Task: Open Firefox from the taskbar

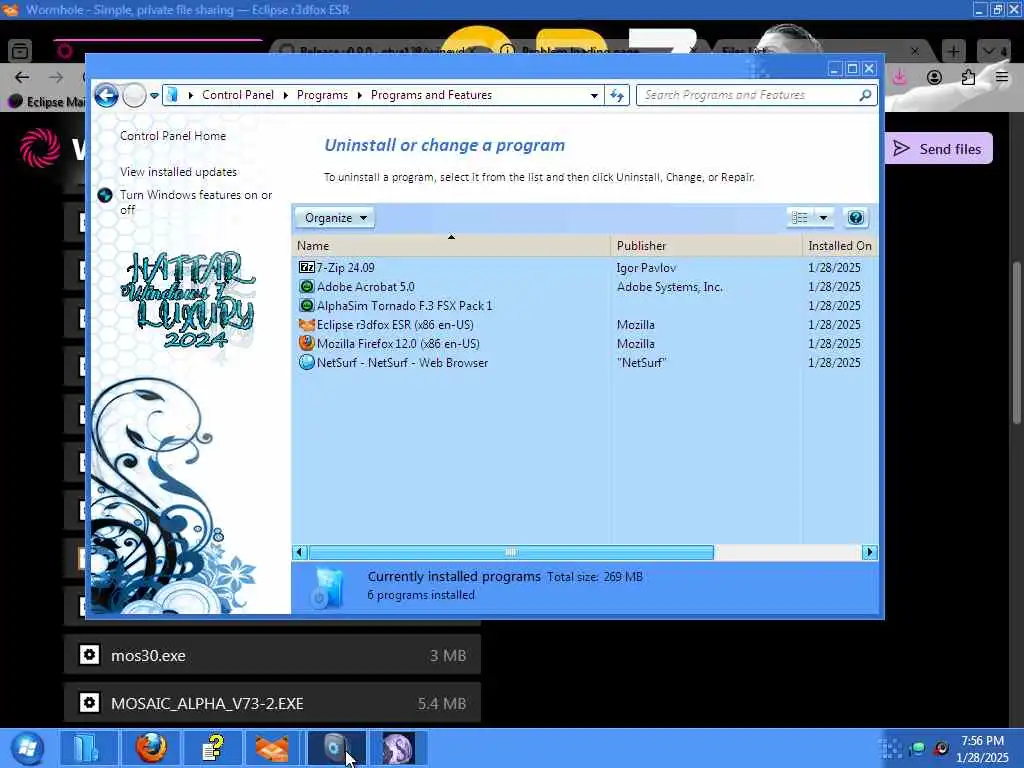Action: tap(152, 748)
